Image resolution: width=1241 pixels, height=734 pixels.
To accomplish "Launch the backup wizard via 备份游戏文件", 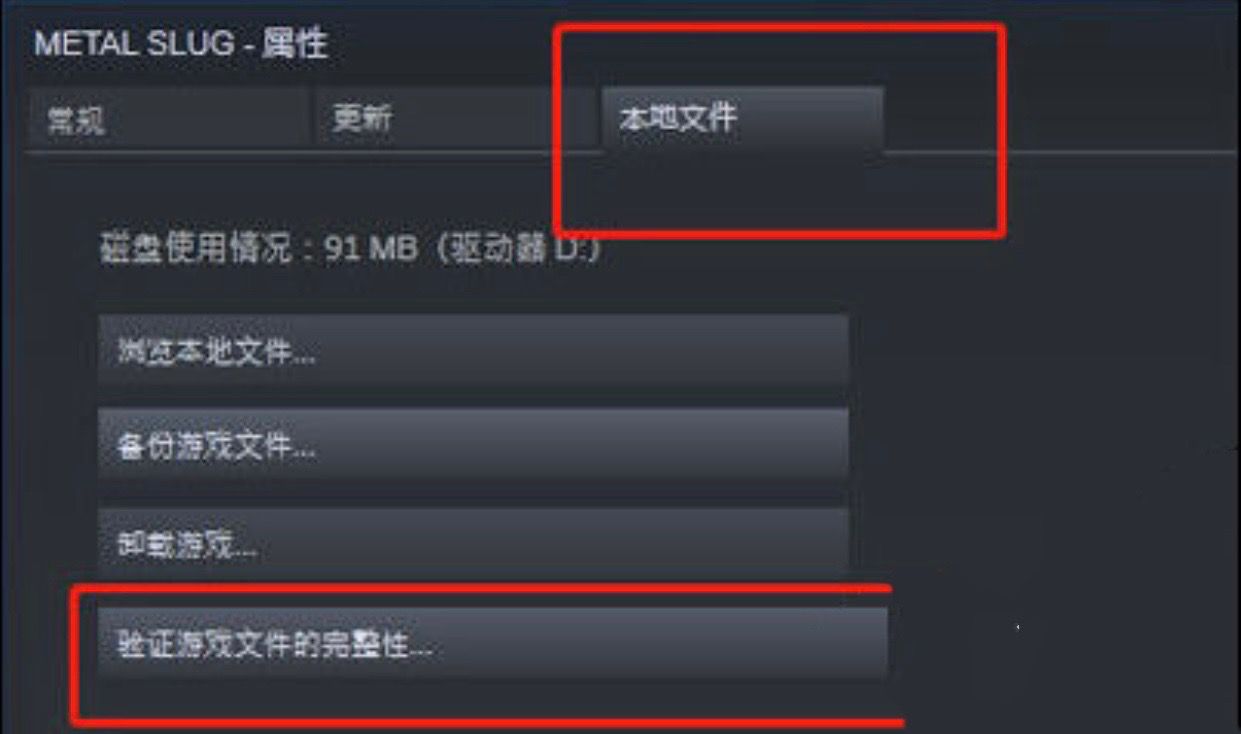I will tap(473, 446).
